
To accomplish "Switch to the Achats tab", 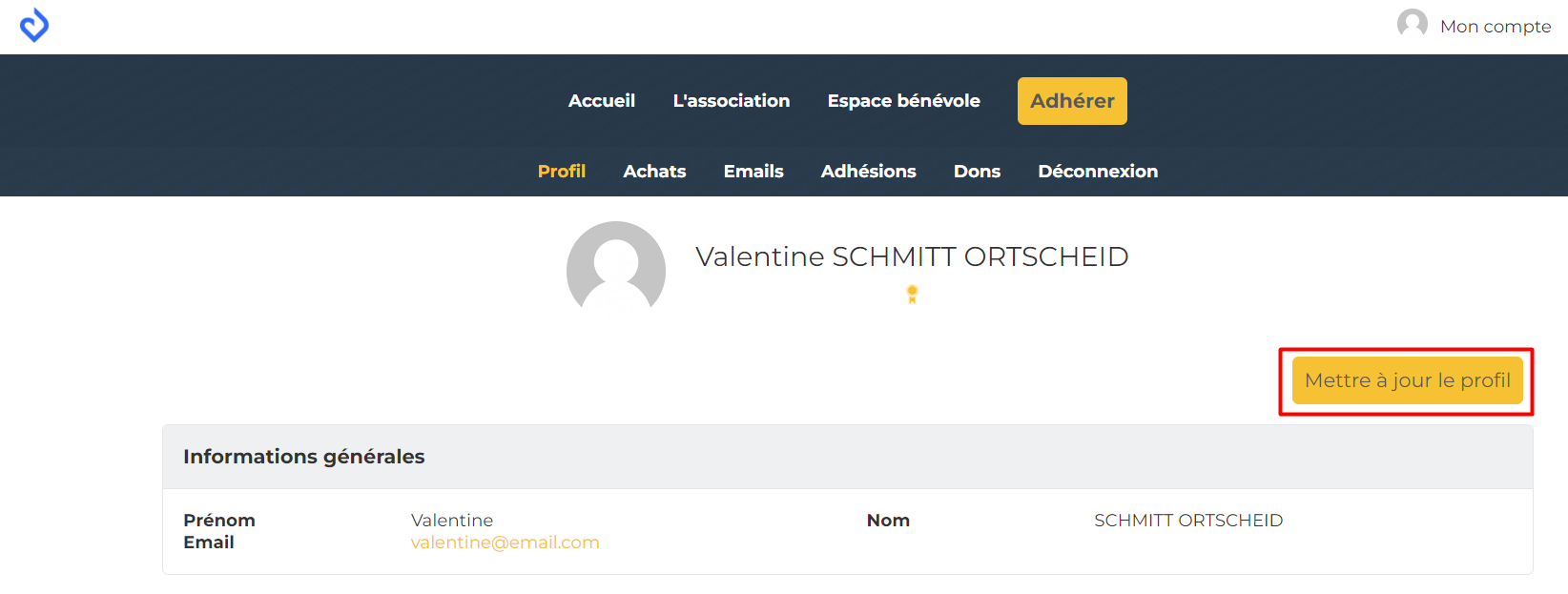I will pos(654,172).
